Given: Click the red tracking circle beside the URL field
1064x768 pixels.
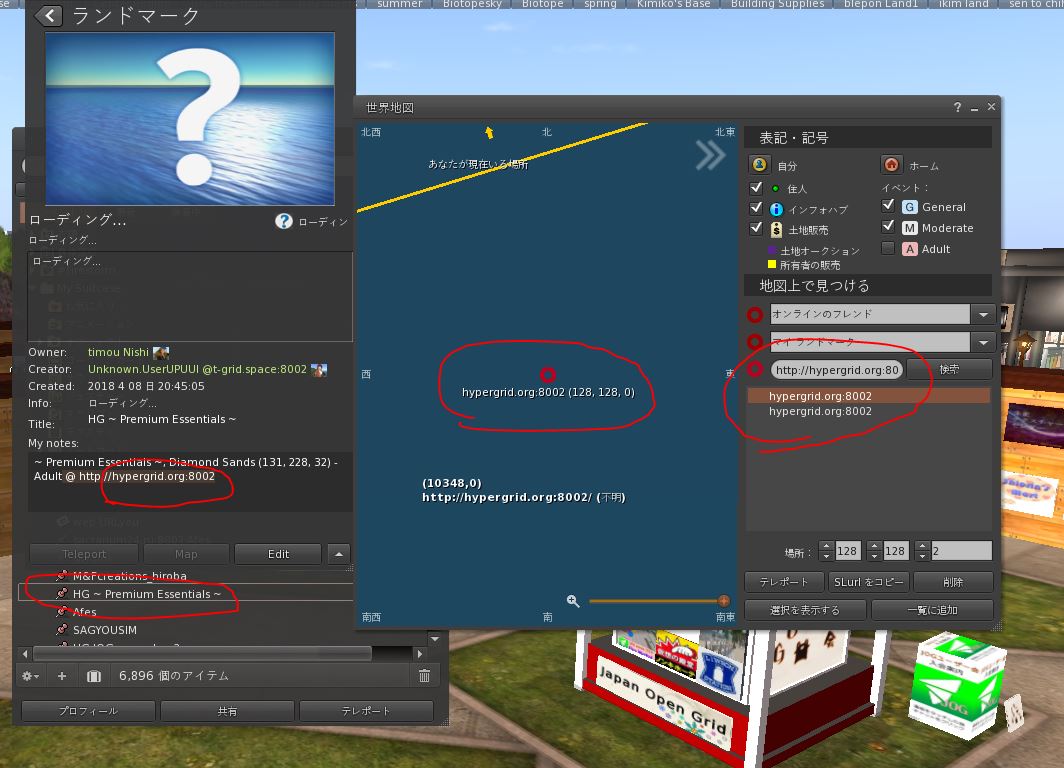Looking at the screenshot, I should (x=755, y=369).
